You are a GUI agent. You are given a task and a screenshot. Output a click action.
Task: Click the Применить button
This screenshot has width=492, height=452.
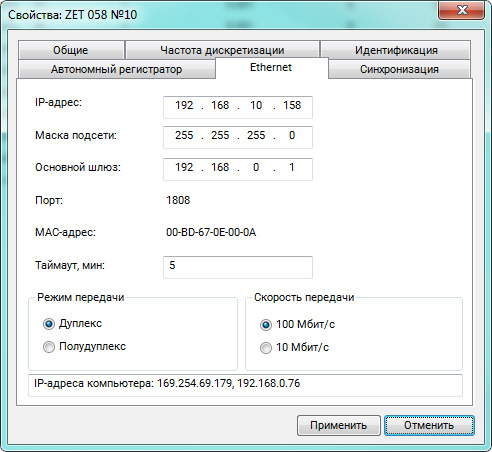tap(339, 425)
